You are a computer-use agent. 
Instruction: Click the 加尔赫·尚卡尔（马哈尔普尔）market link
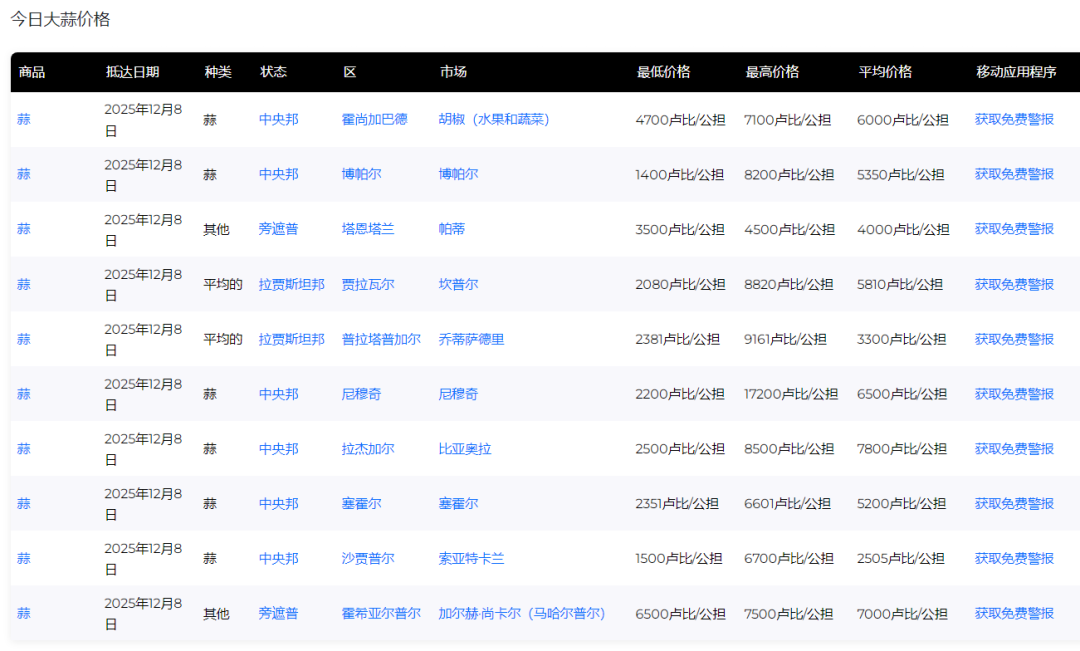(x=521, y=614)
